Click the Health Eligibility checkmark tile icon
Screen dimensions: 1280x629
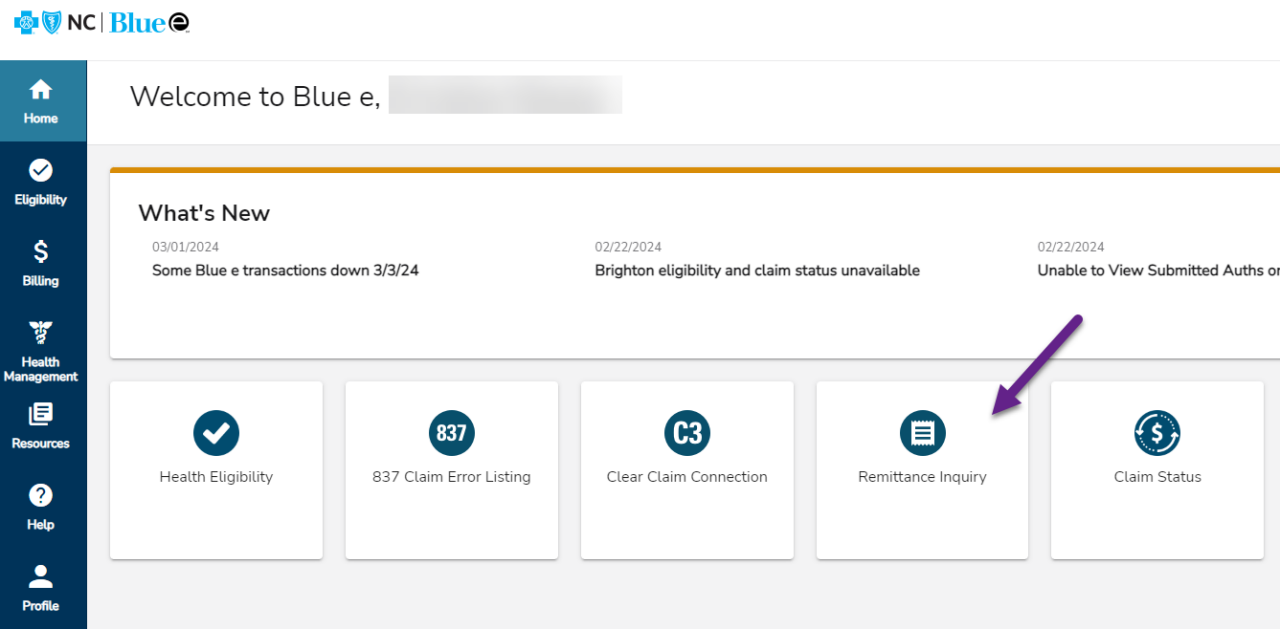tap(216, 433)
